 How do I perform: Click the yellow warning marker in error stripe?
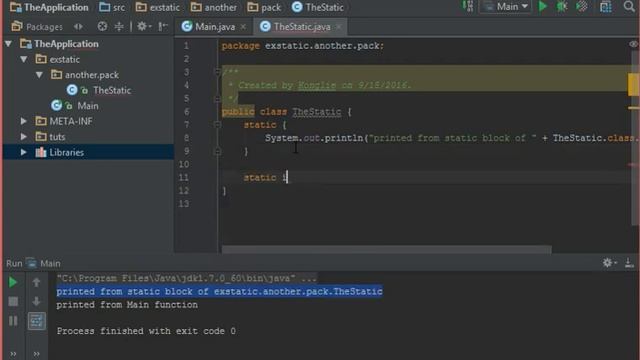pos(633,84)
